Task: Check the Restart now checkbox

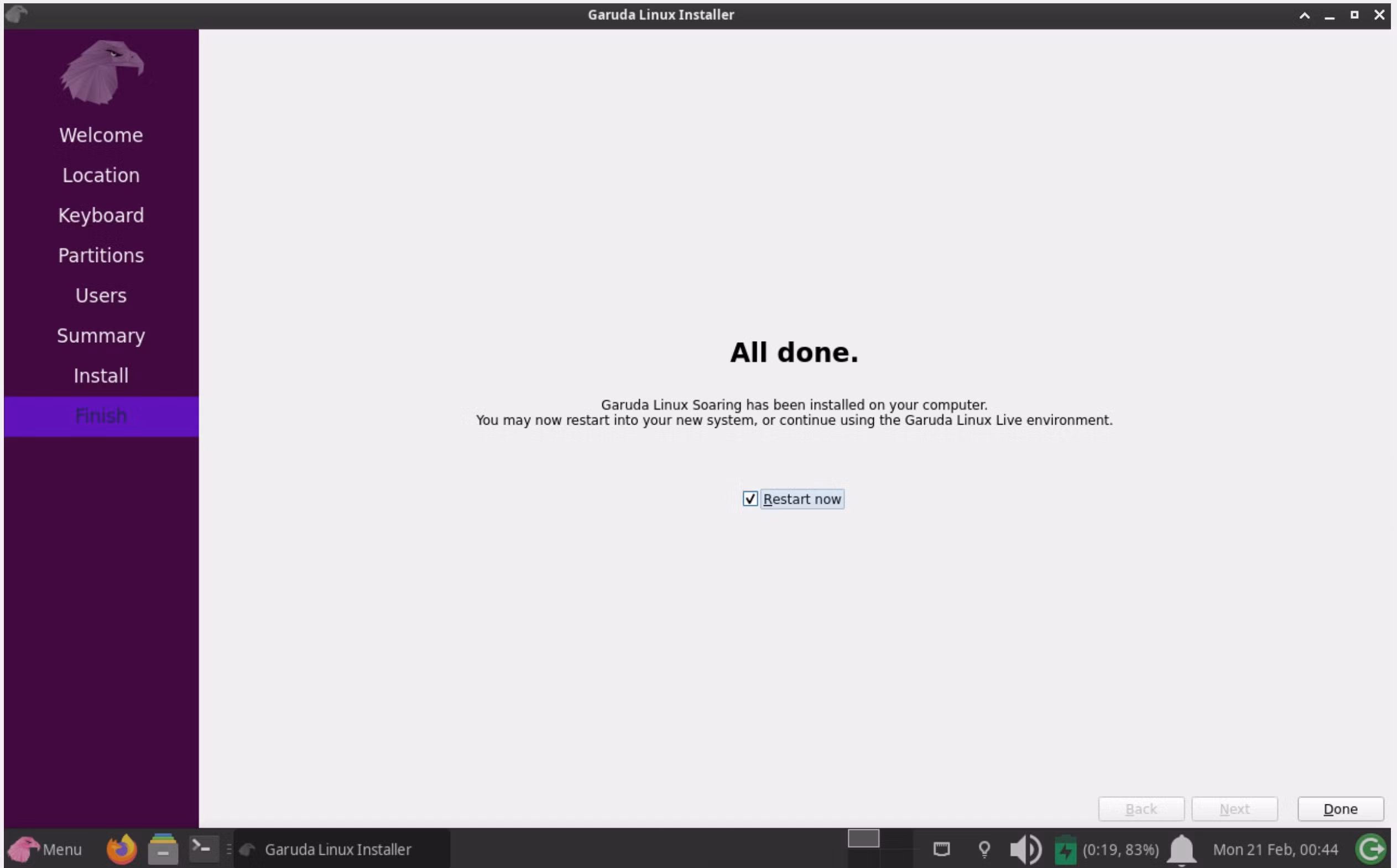Action: point(750,499)
